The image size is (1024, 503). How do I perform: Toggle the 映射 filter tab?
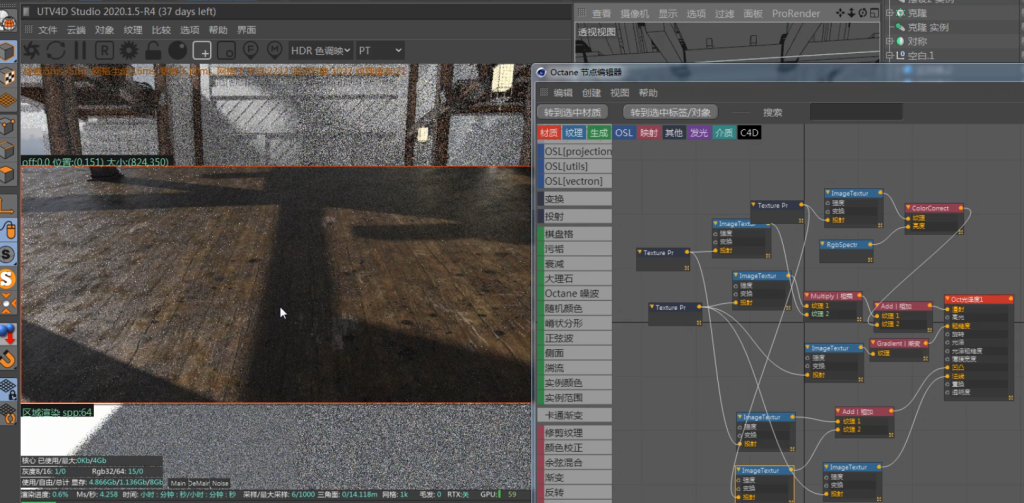tap(648, 133)
